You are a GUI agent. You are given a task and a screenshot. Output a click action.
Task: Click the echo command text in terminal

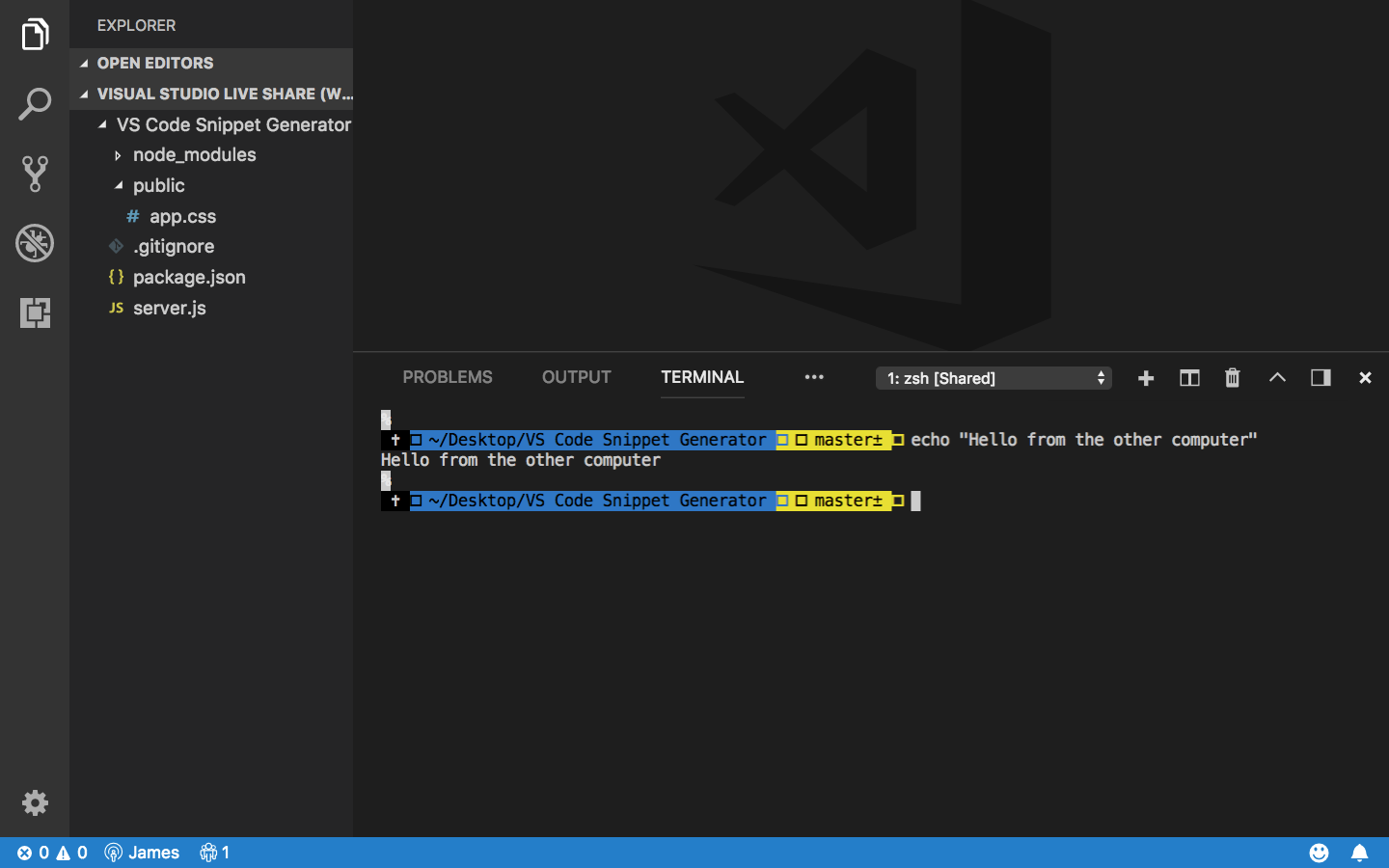1084,440
